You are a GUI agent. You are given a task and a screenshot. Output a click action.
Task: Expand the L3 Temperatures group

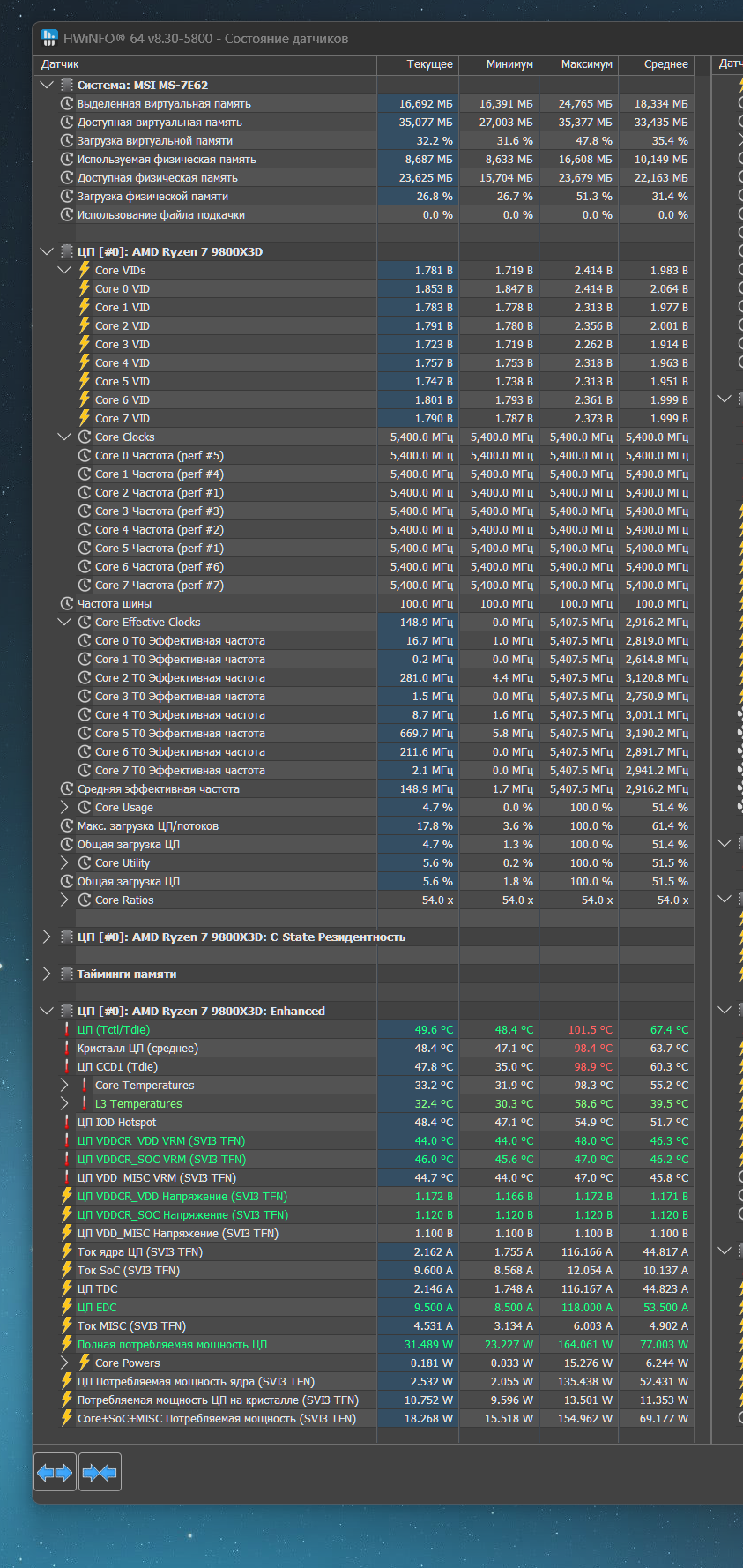tap(64, 1103)
